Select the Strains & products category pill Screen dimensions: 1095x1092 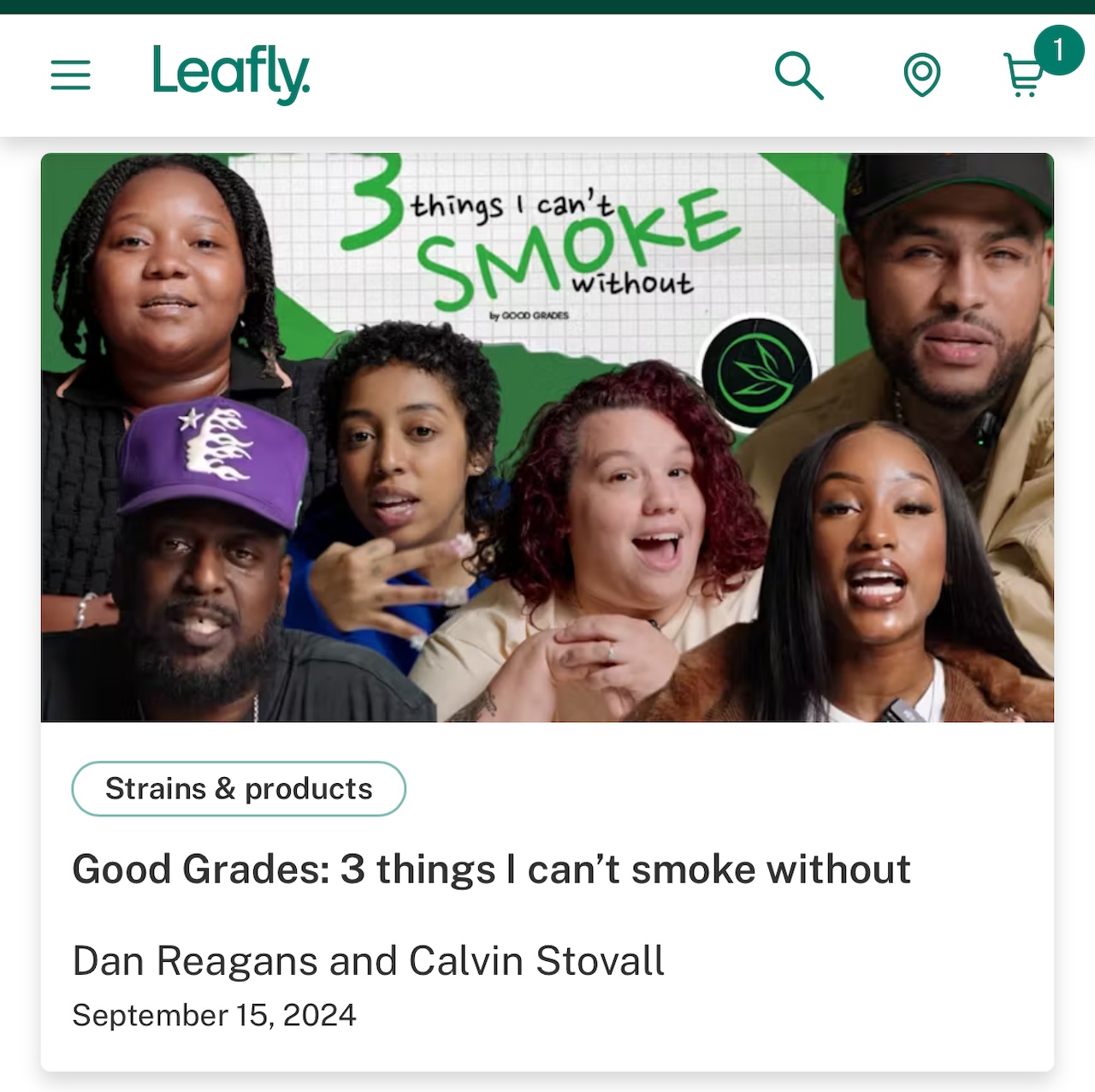click(x=239, y=788)
